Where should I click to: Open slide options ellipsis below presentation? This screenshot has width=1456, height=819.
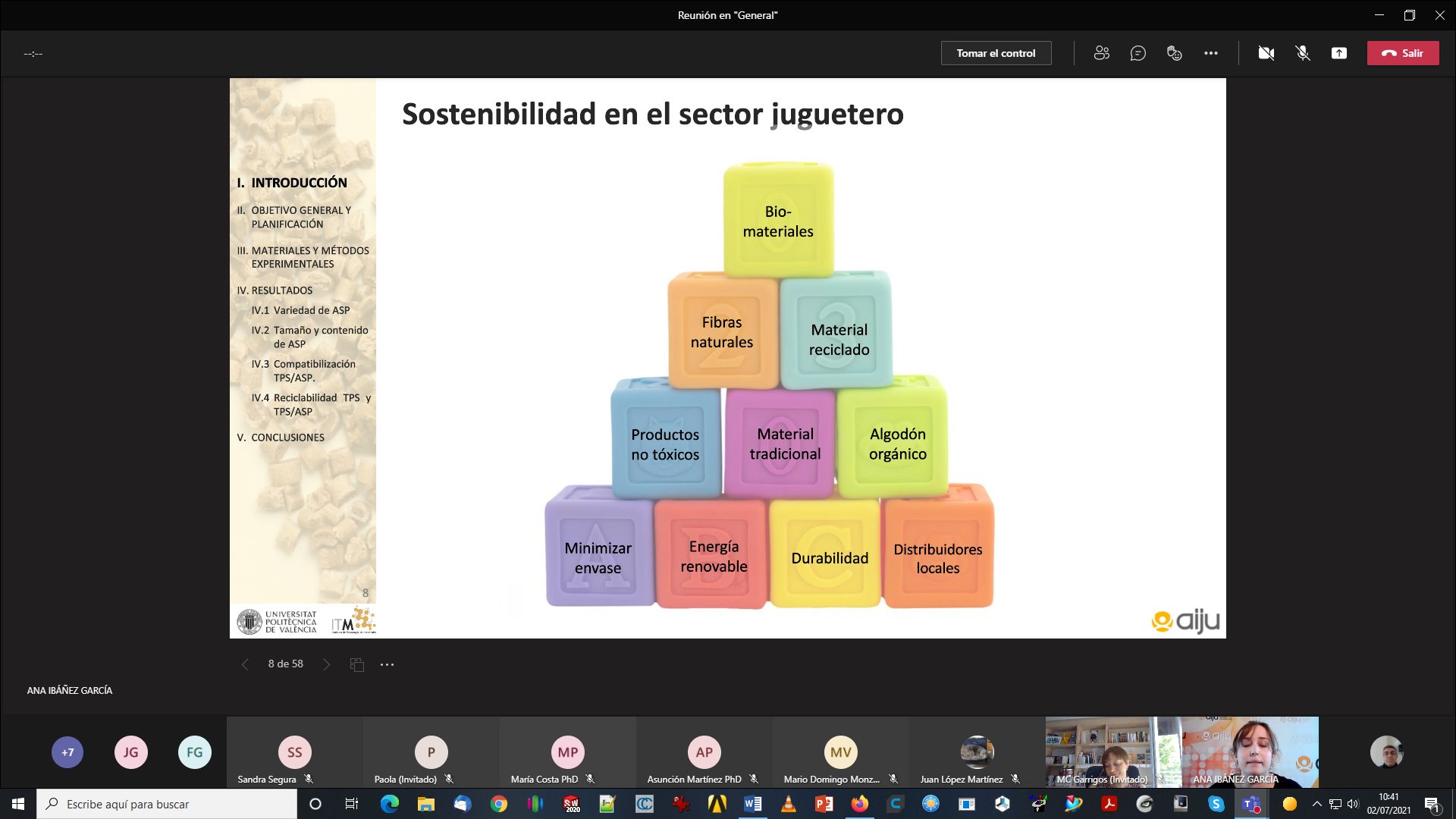tap(387, 664)
